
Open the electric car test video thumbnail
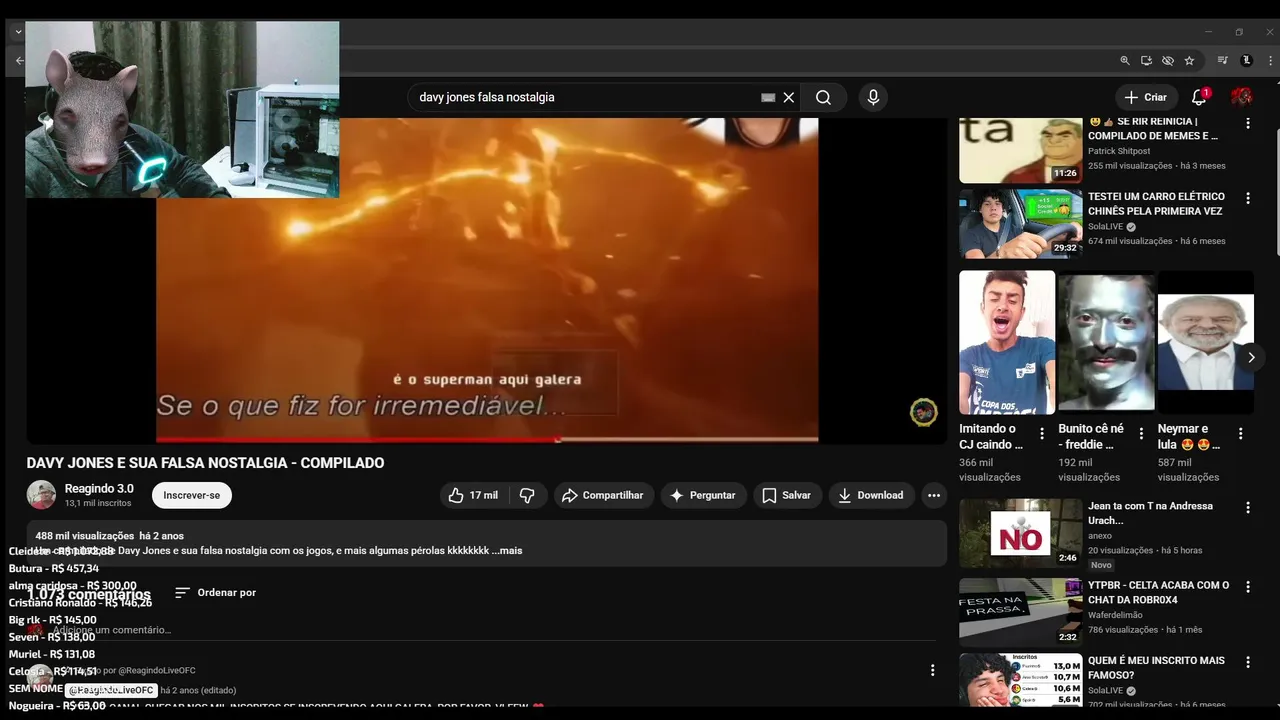coord(1020,224)
